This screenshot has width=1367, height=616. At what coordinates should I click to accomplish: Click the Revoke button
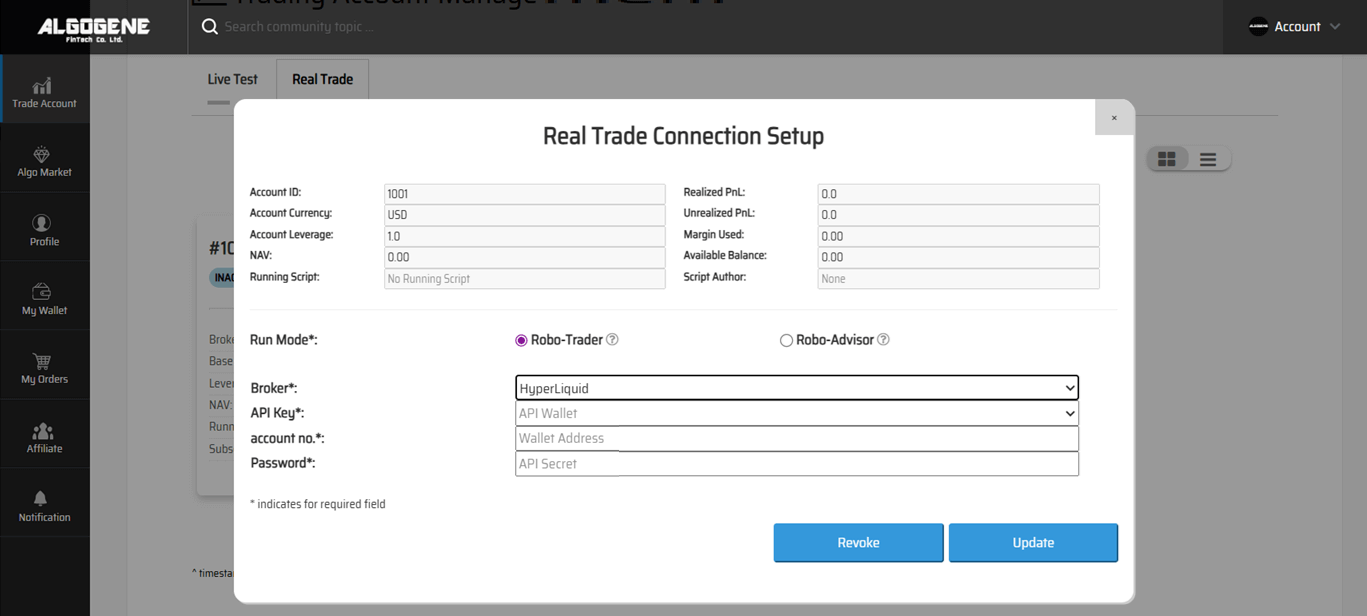click(x=858, y=542)
